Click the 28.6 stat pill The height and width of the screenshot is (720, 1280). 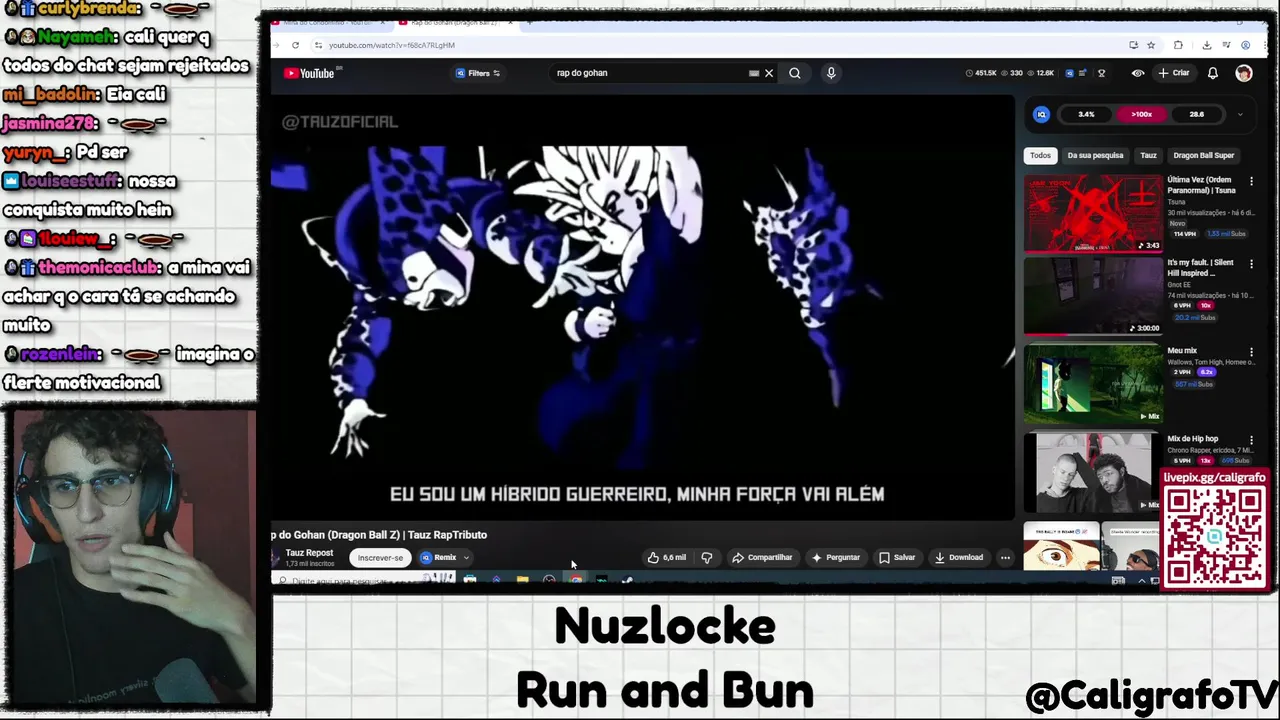click(1196, 114)
